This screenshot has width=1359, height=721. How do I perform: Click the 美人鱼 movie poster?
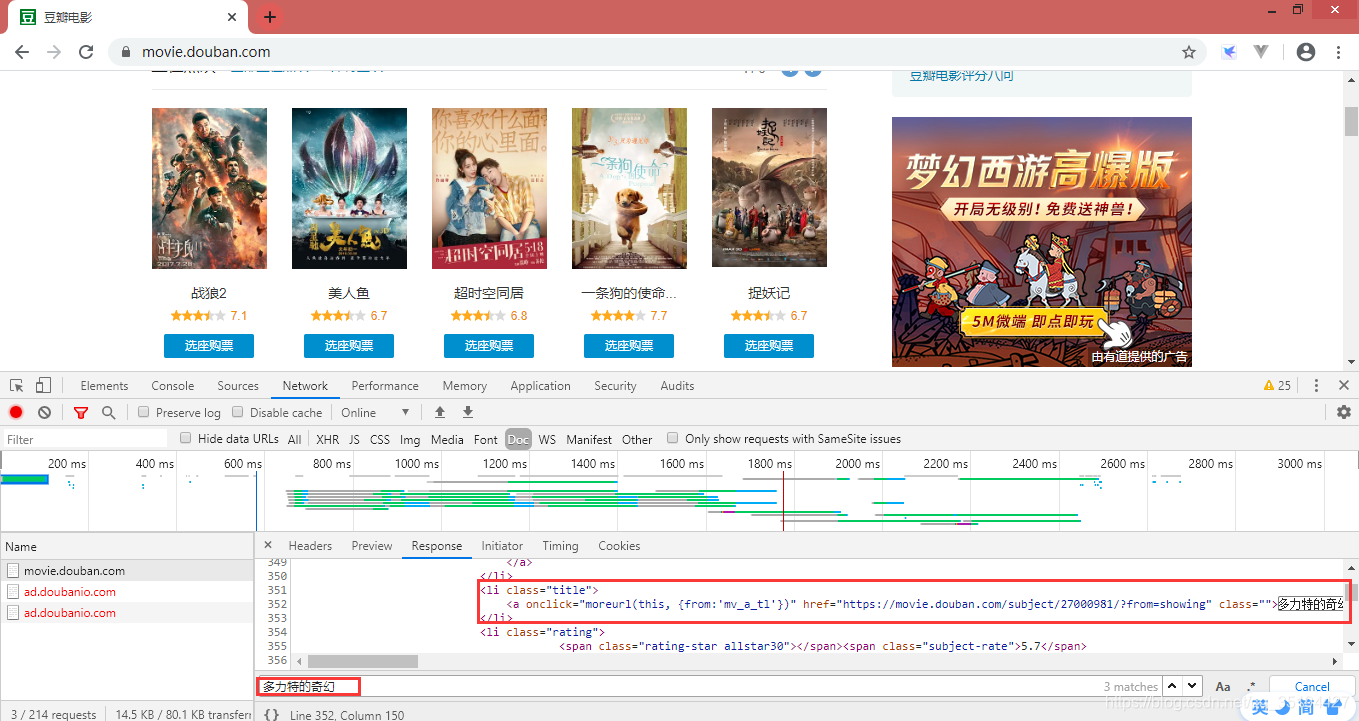(x=349, y=188)
